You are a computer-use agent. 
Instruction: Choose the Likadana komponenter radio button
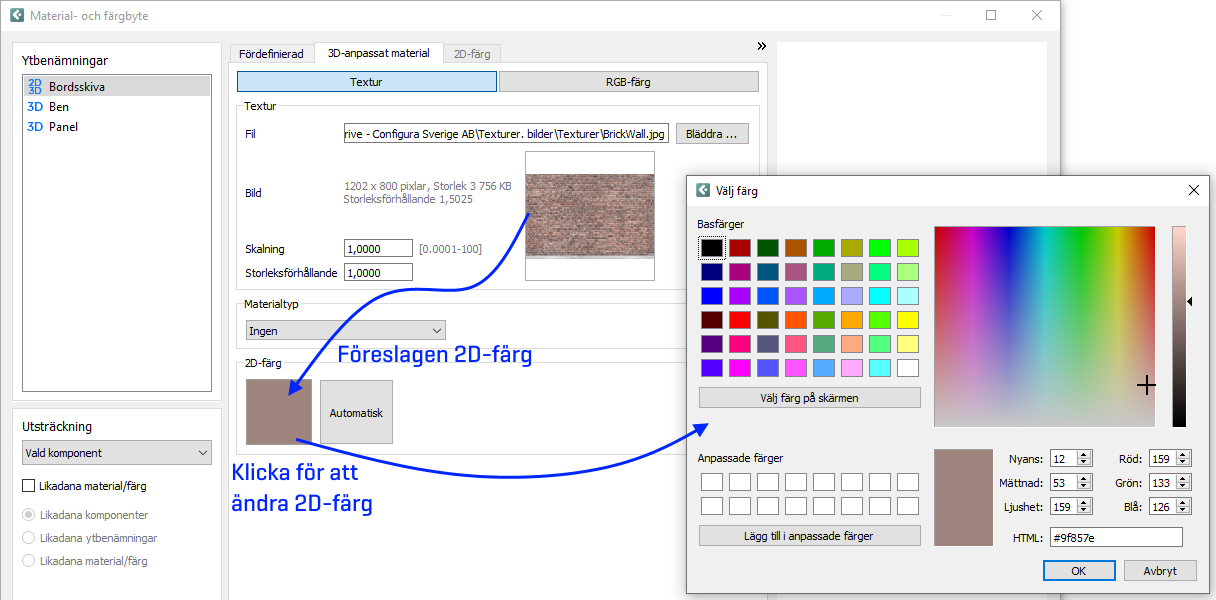click(x=29, y=515)
